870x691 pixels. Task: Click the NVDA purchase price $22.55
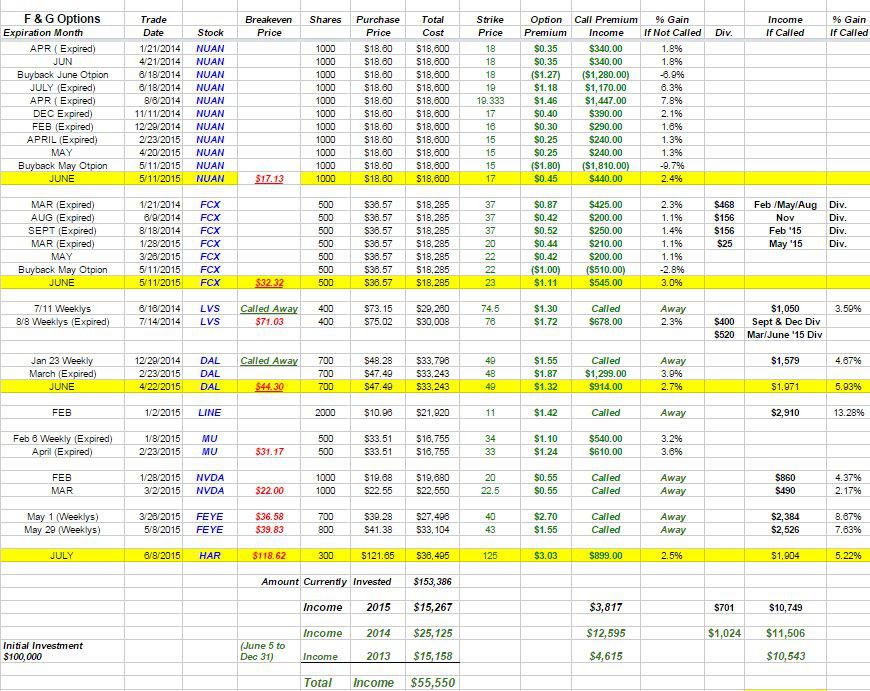(x=378, y=491)
